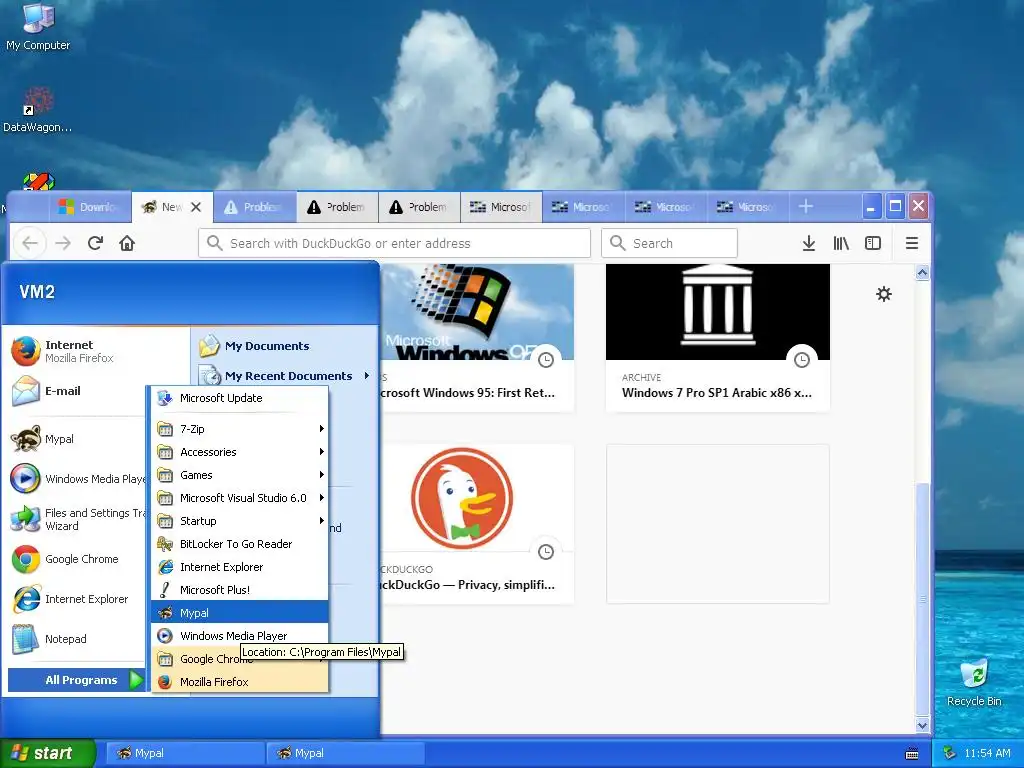Open new tab page settings gear
This screenshot has height=768, width=1024.
pyautogui.click(x=884, y=294)
